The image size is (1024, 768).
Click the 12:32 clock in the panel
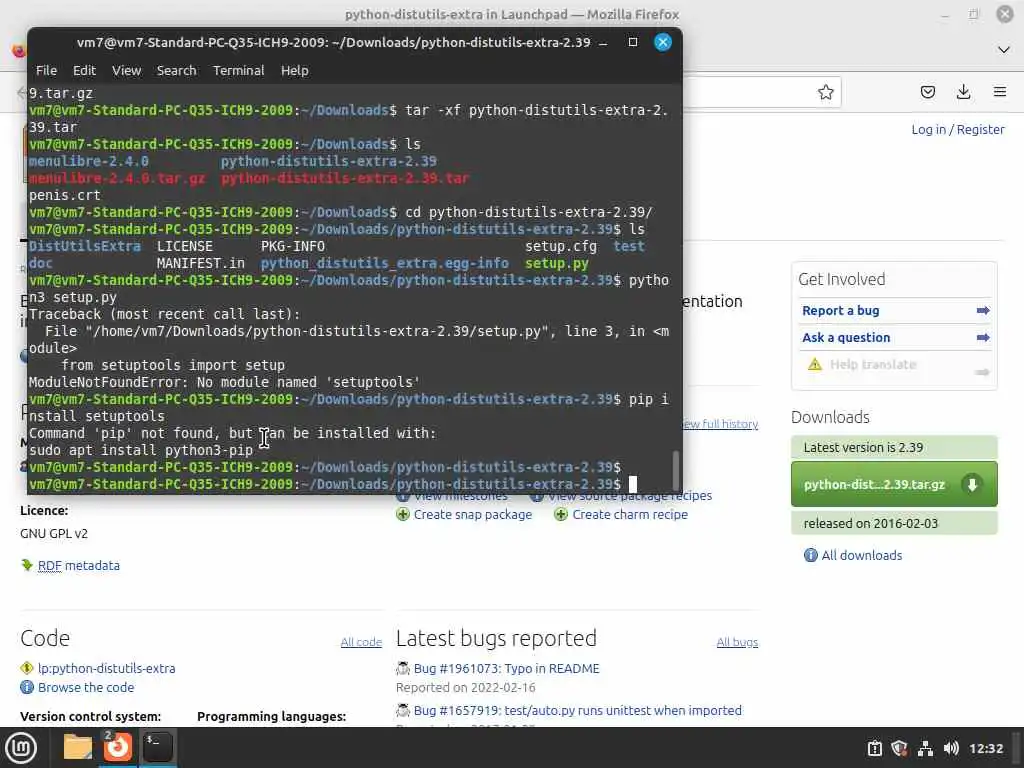985,748
